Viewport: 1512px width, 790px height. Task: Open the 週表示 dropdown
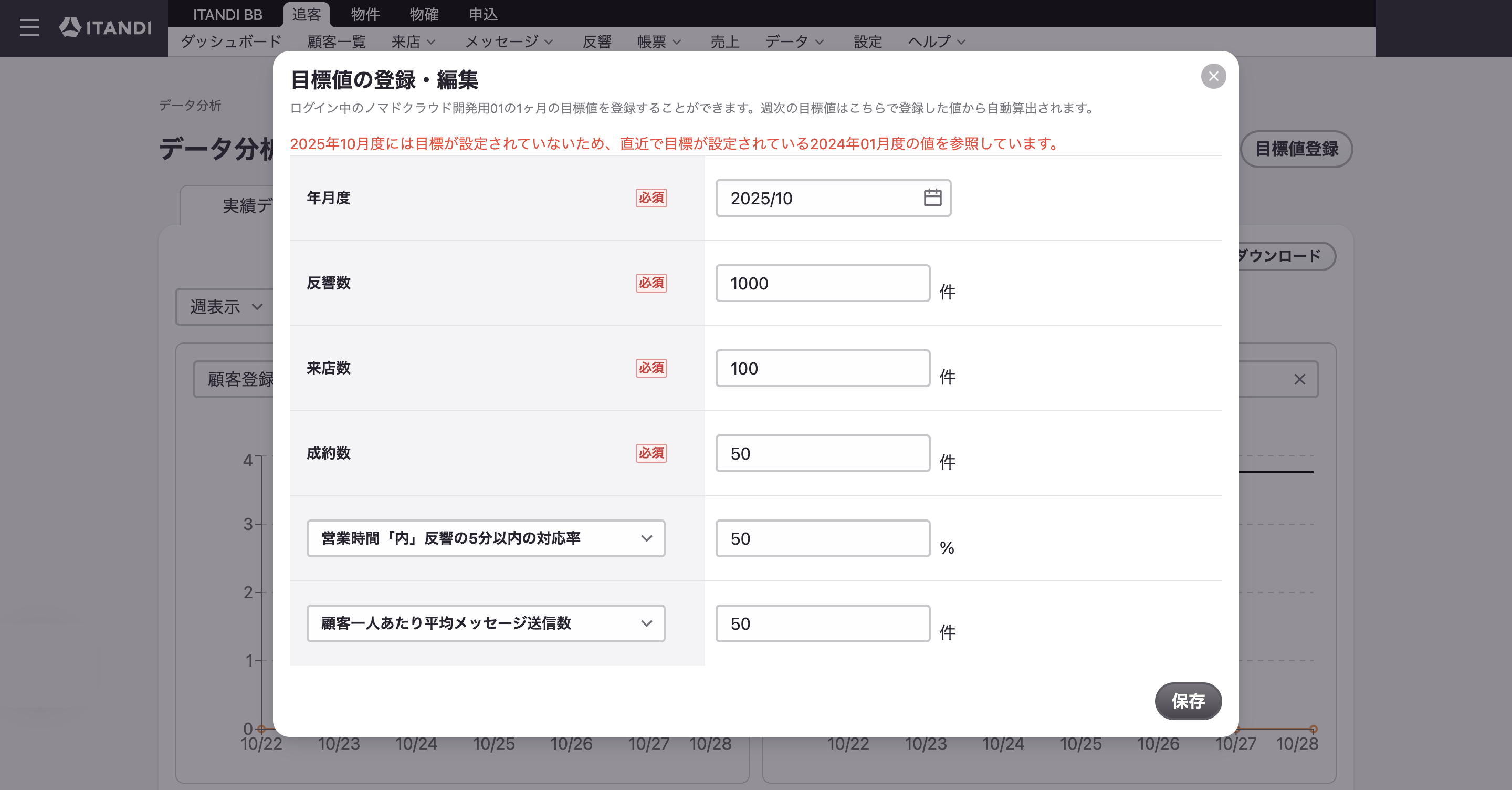tap(225, 307)
